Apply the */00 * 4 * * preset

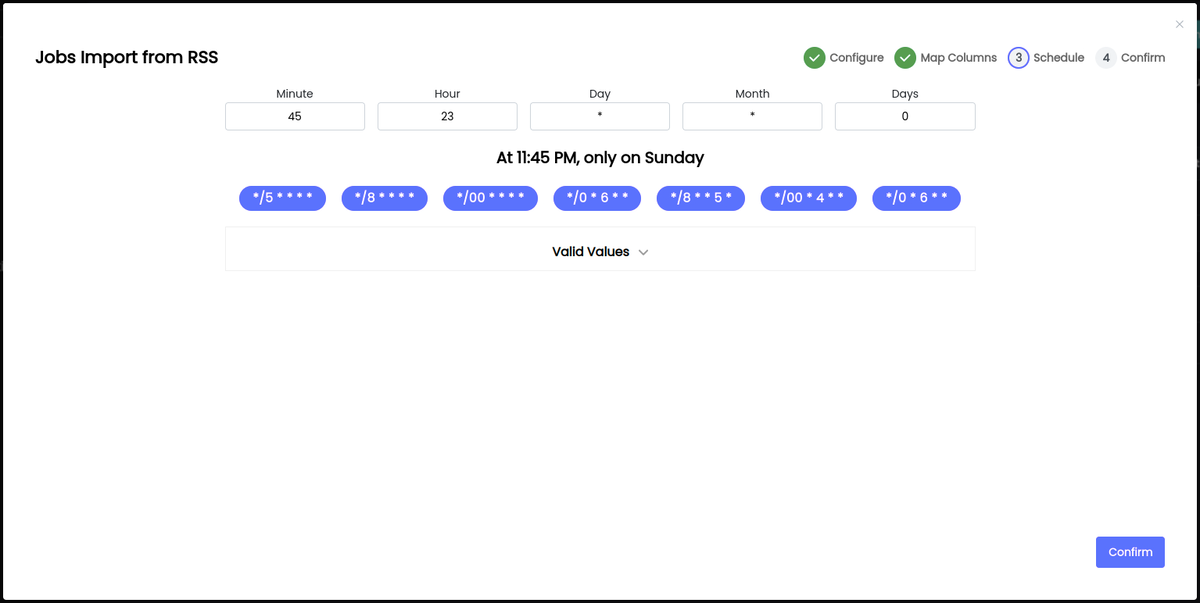pos(808,198)
